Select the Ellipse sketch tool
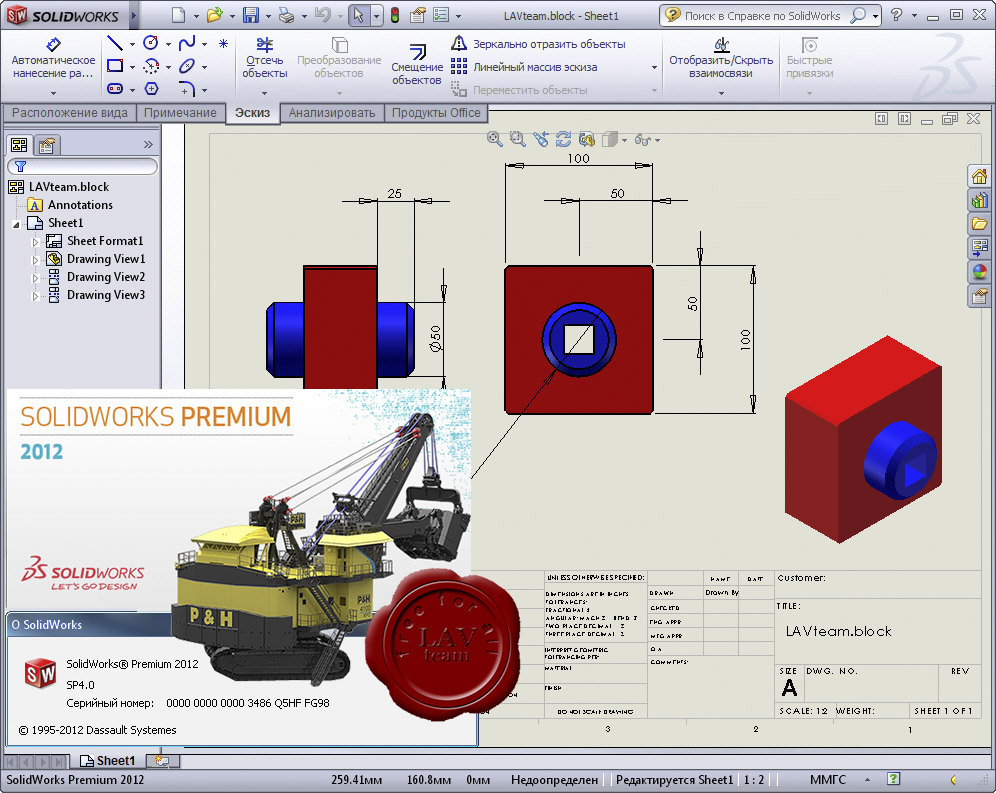 click(187, 65)
